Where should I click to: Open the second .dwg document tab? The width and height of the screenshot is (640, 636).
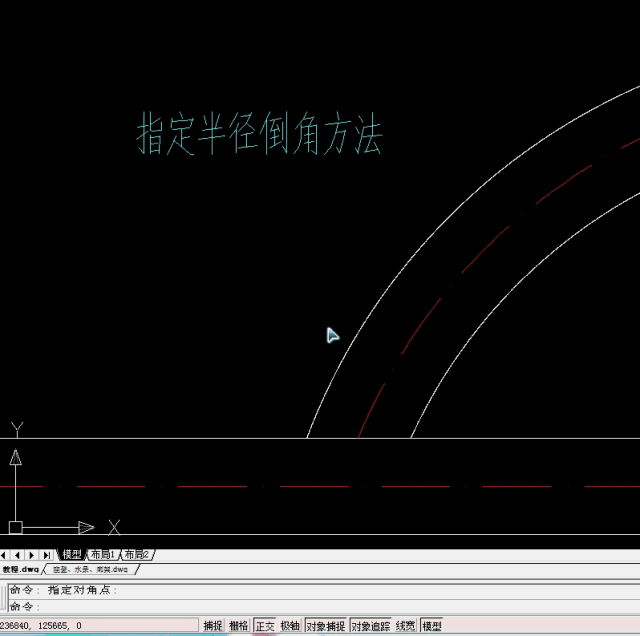tap(90, 569)
